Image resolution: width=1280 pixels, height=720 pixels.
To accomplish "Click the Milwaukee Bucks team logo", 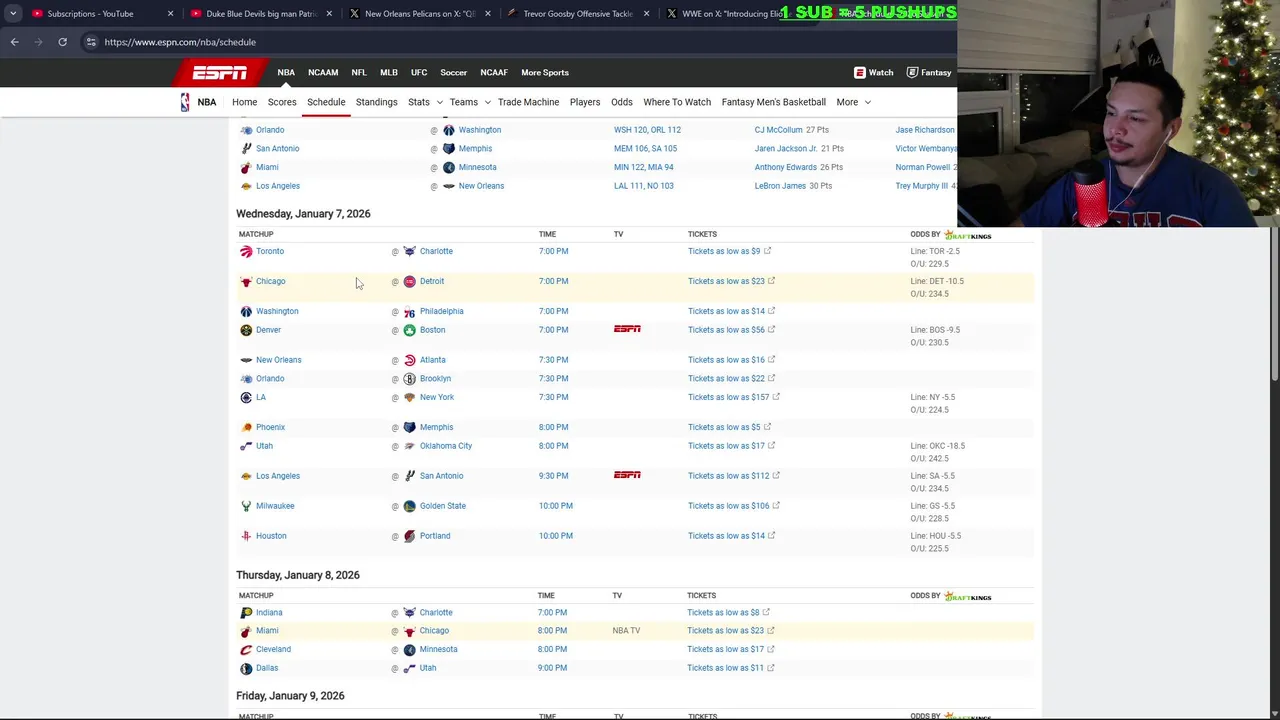I will click(246, 506).
